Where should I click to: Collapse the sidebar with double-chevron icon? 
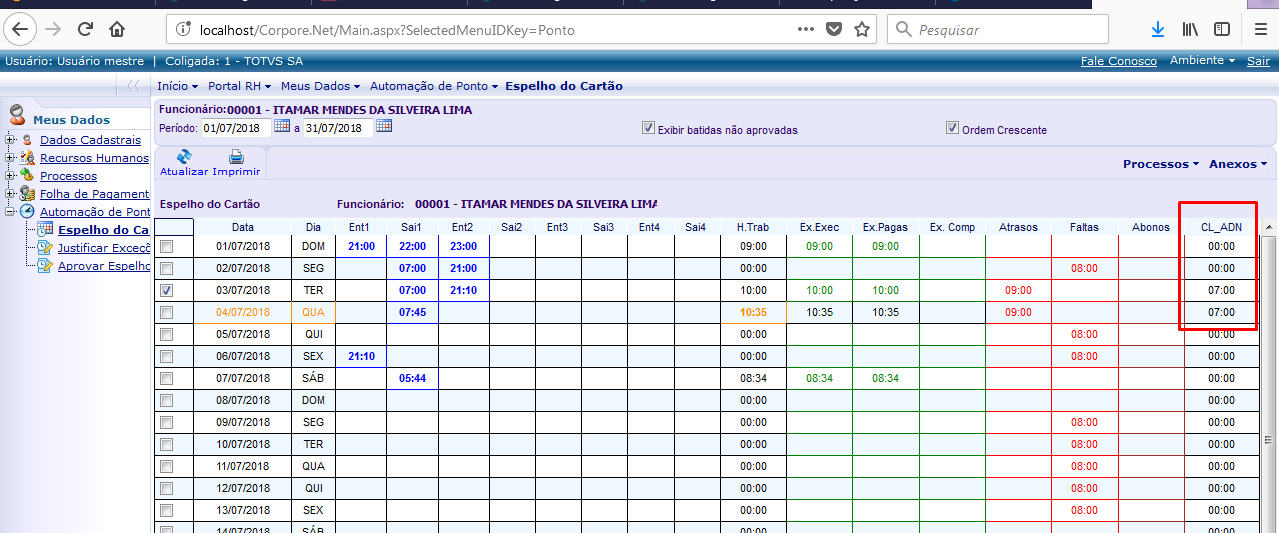(133, 86)
